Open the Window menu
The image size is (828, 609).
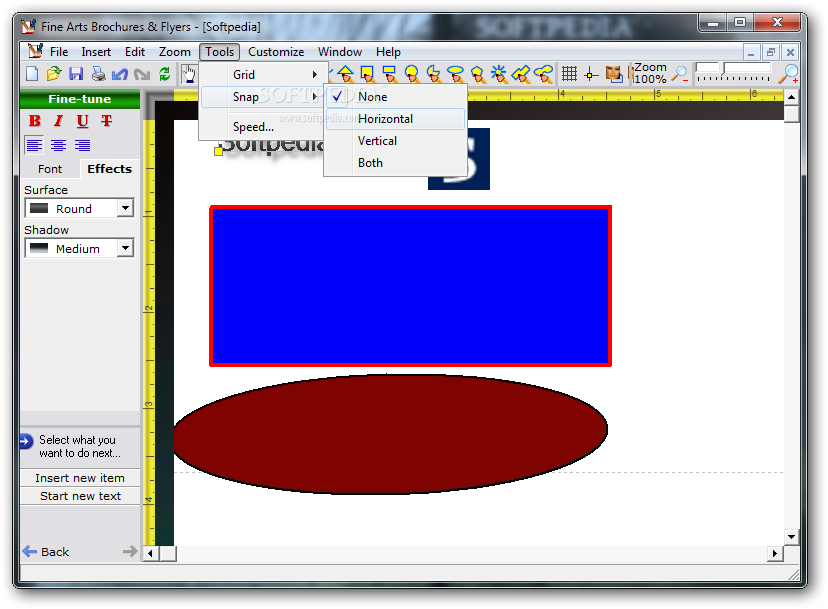340,52
